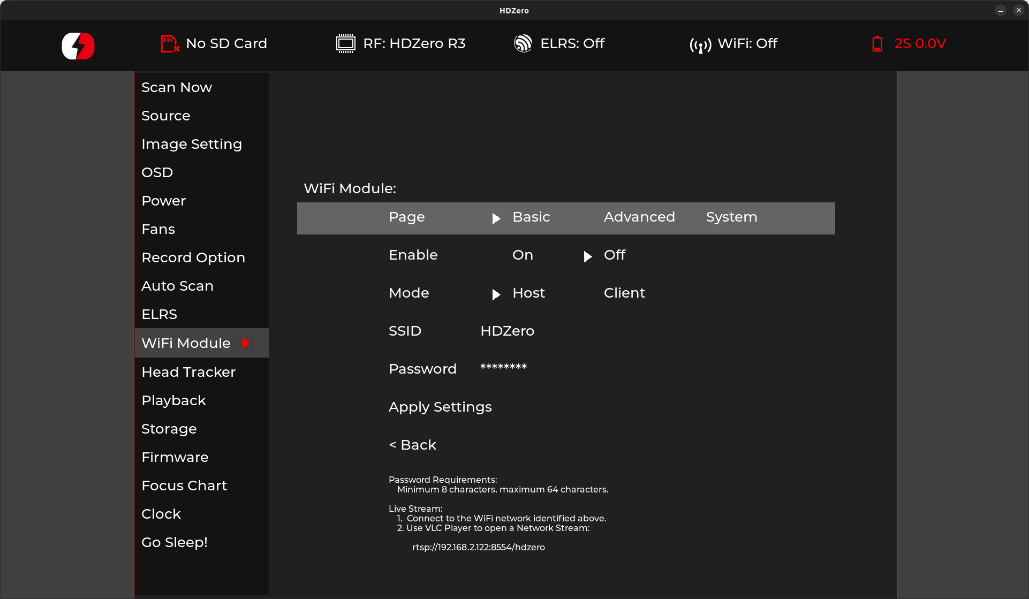Click the WiFi antenna status icon
Screen dimensions: 1029x599
coord(700,45)
